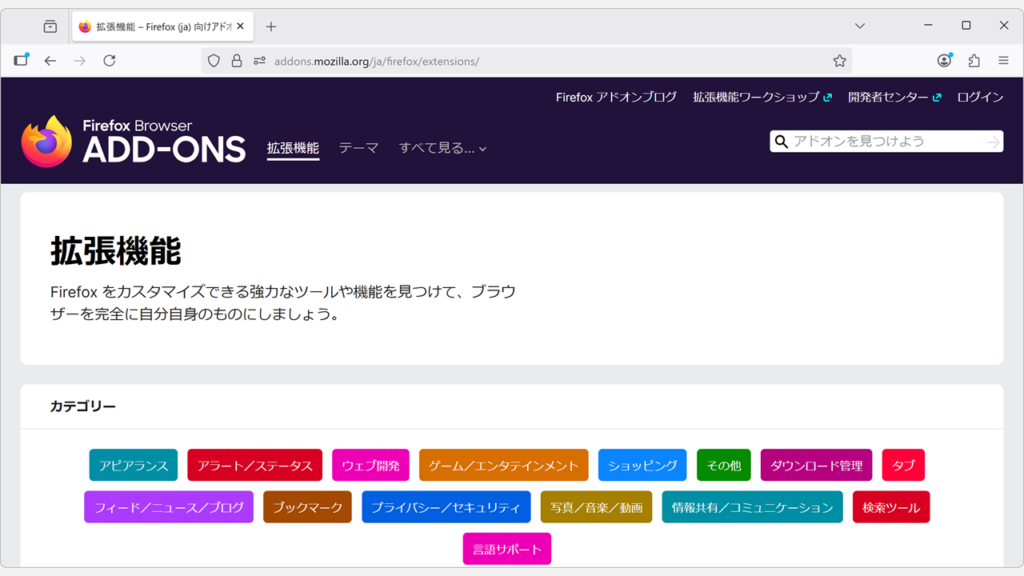Open the タブ category
The width and height of the screenshot is (1024, 576).
[903, 465]
